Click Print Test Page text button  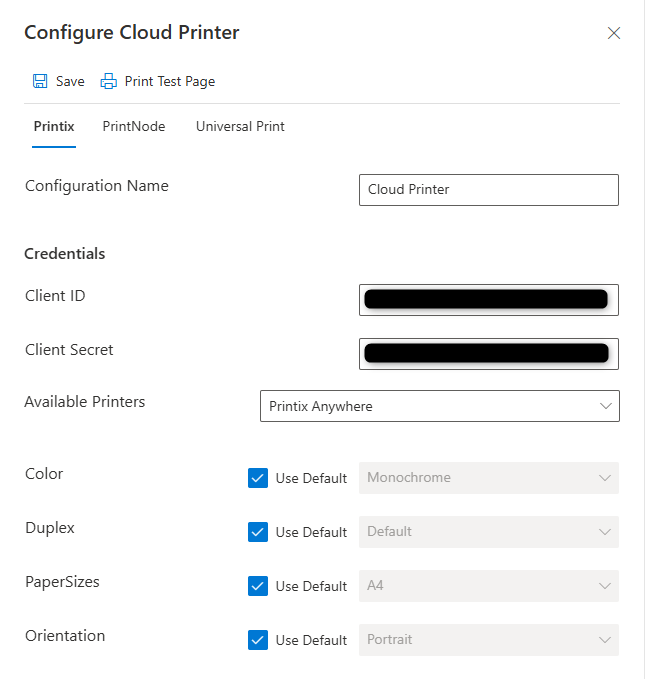[x=170, y=81]
